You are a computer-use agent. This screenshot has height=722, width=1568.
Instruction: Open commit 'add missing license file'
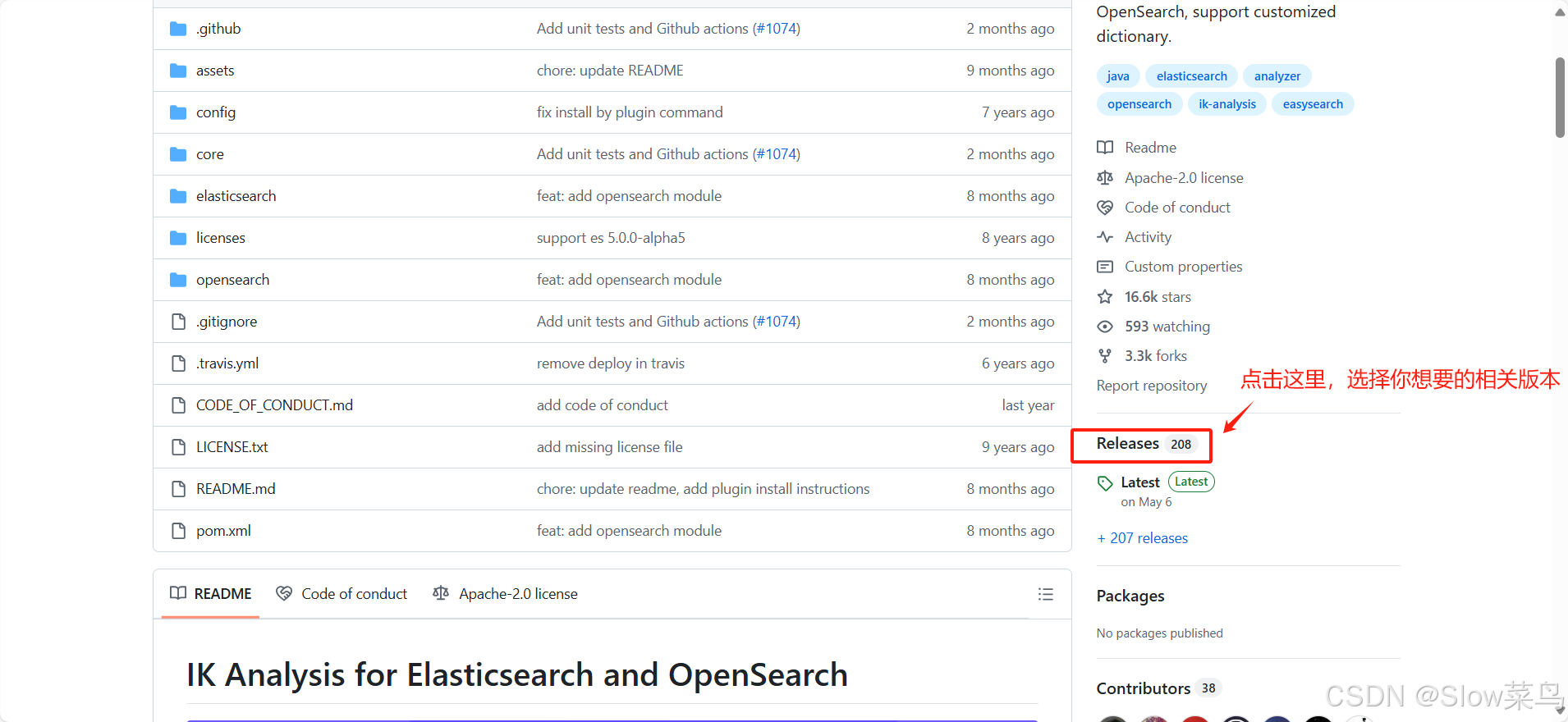click(x=610, y=447)
